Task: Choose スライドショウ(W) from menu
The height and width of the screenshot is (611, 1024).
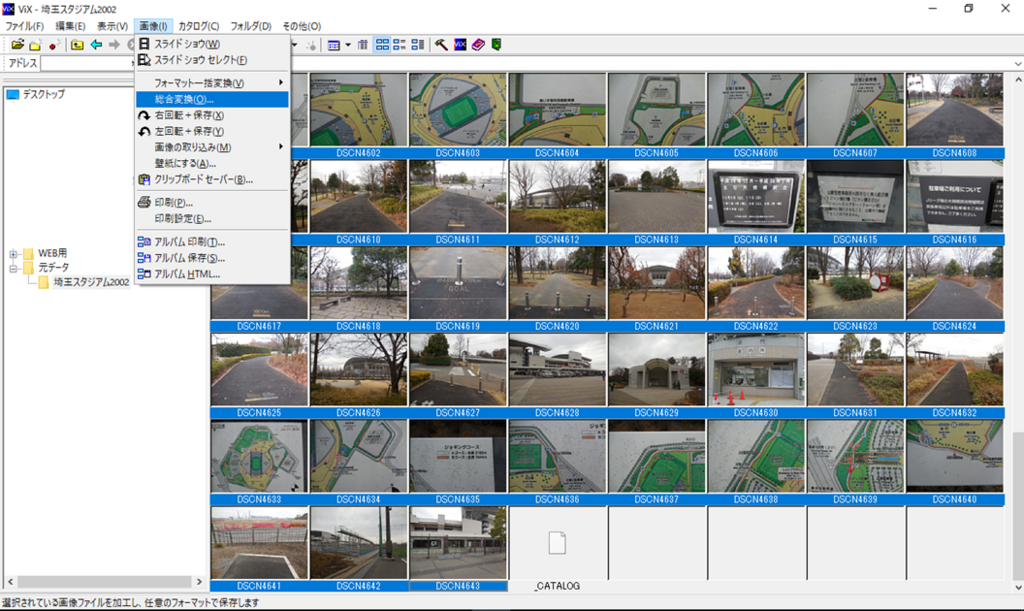Action: [x=212, y=44]
